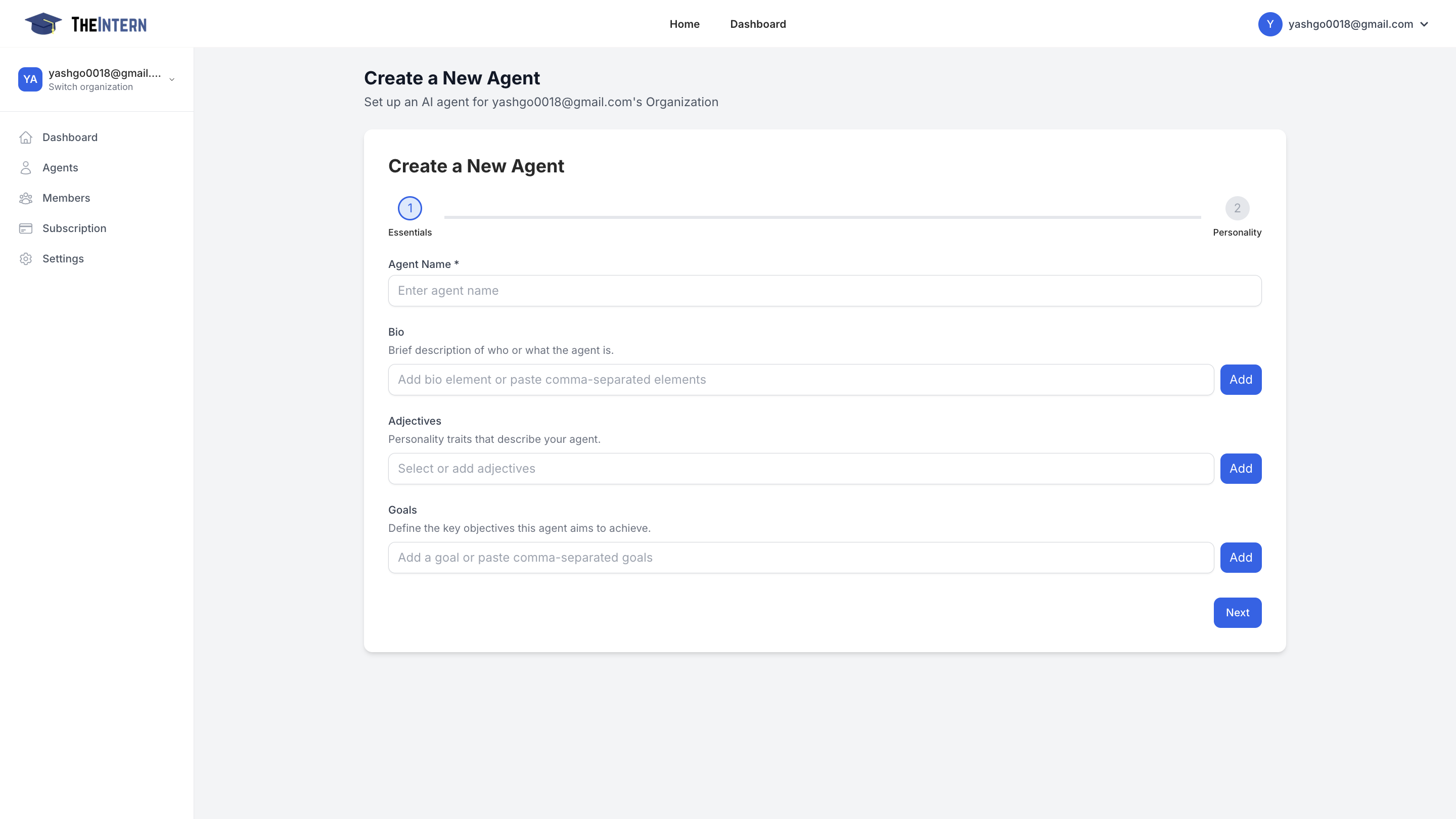This screenshot has height=819, width=1456.
Task: Expand the account menu chevron next to email
Action: 1423,24
